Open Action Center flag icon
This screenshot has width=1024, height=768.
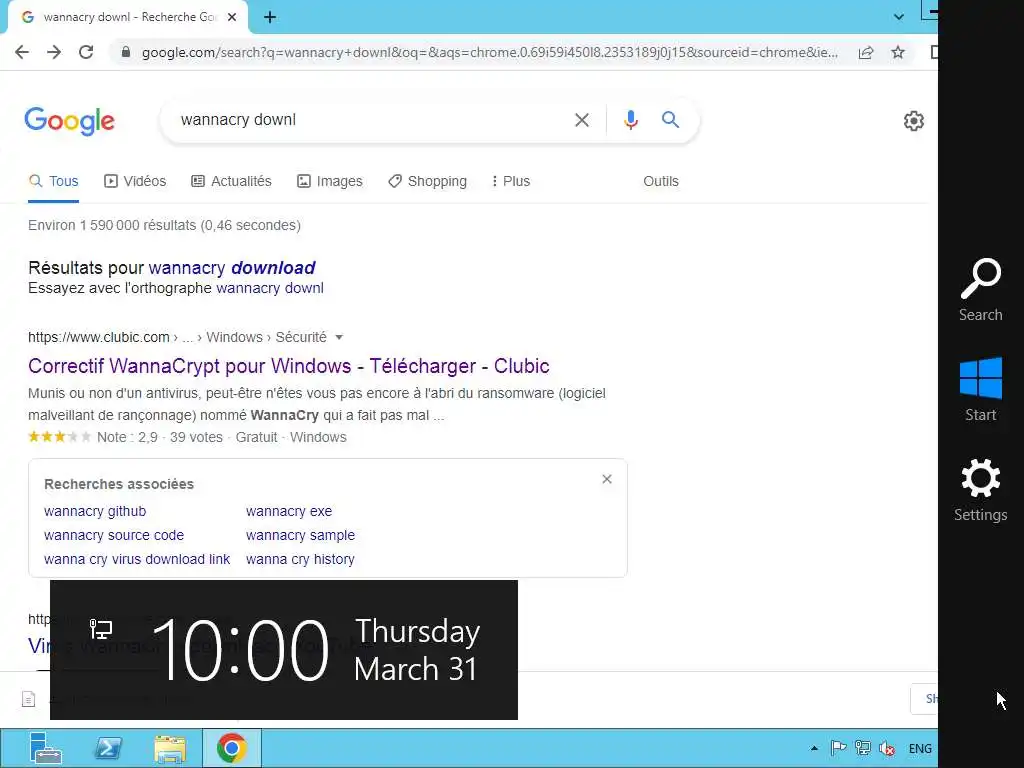pos(838,748)
